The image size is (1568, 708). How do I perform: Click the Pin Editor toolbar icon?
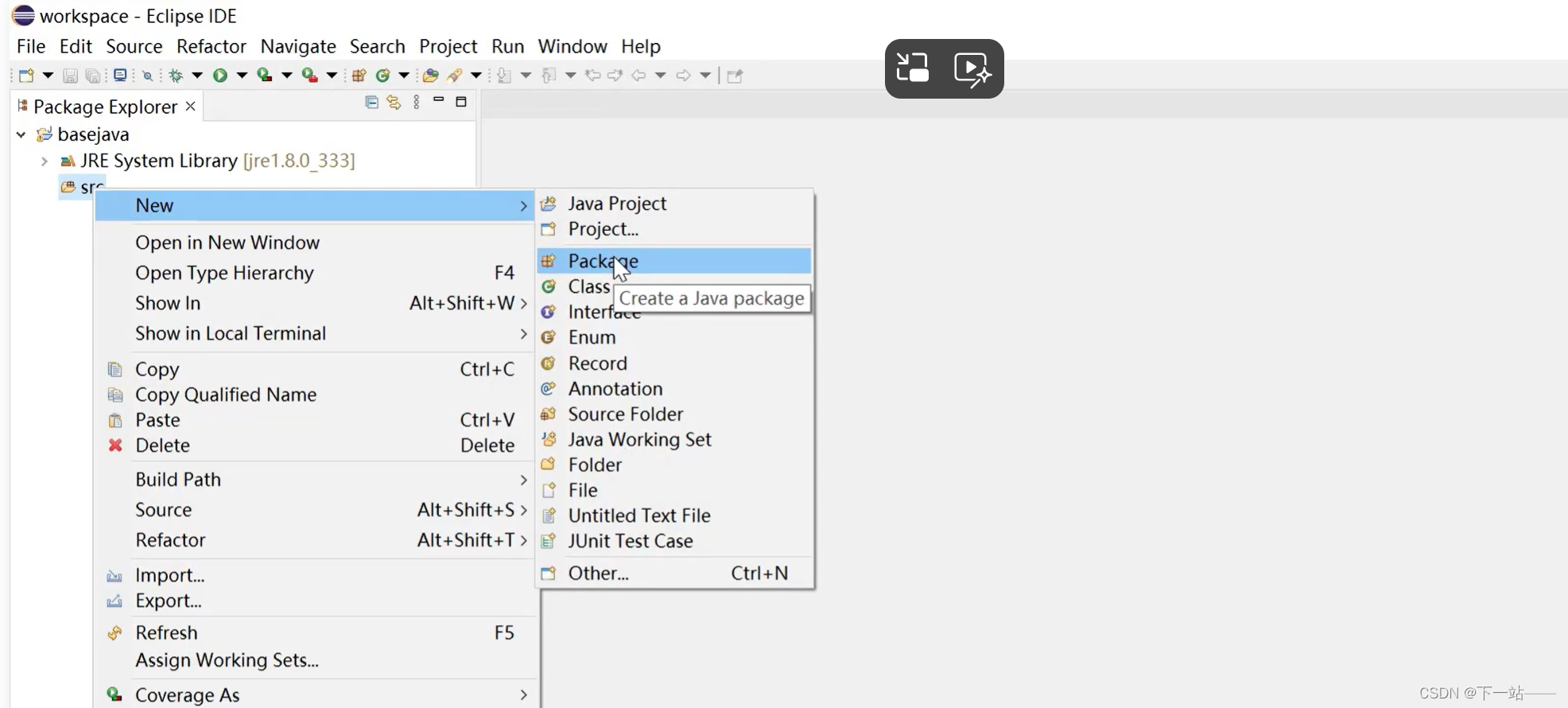(735, 76)
